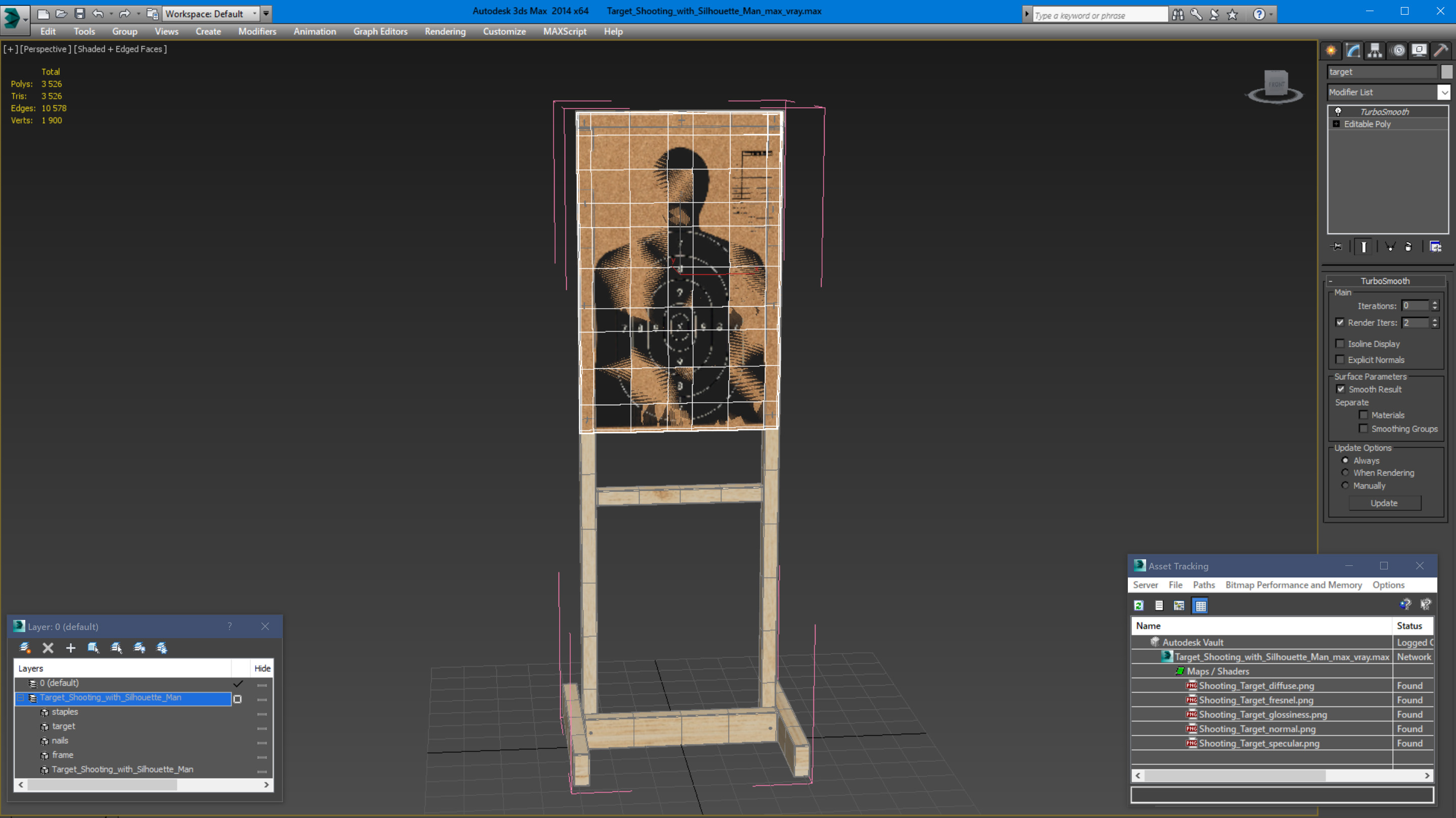This screenshot has height=818, width=1456.
Task: Open the Create command panel tab
Action: click(1331, 51)
